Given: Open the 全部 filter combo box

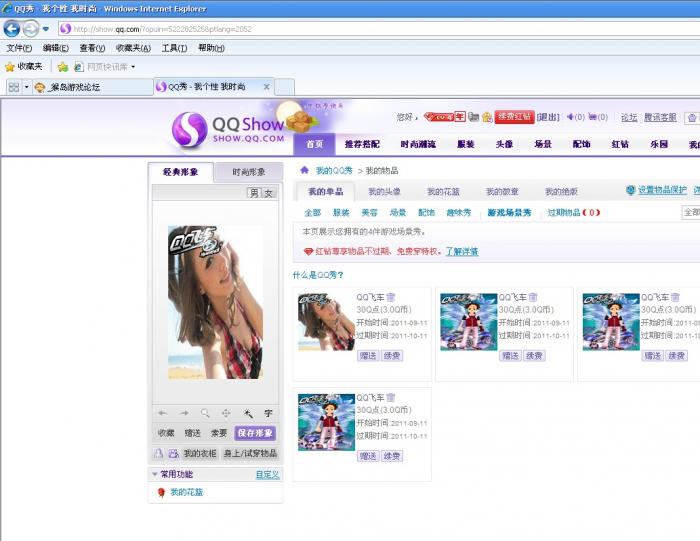Looking at the screenshot, I should (691, 212).
